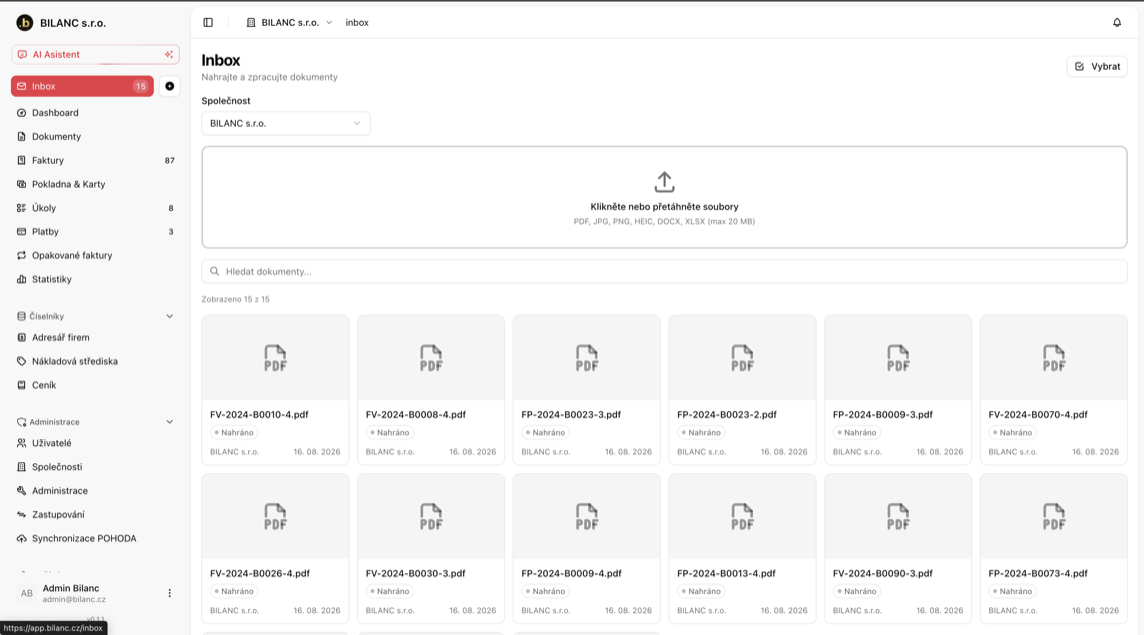The width and height of the screenshot is (1144, 635).
Task: Click PDF icon of FP-2024-B0013-4.pdf
Action: pyautogui.click(x=742, y=517)
